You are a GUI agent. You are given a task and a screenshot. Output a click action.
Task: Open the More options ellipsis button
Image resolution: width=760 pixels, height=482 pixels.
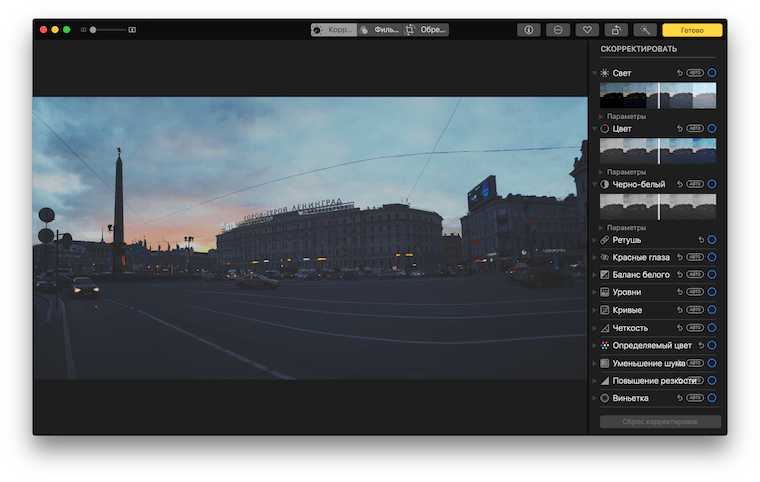click(x=558, y=30)
